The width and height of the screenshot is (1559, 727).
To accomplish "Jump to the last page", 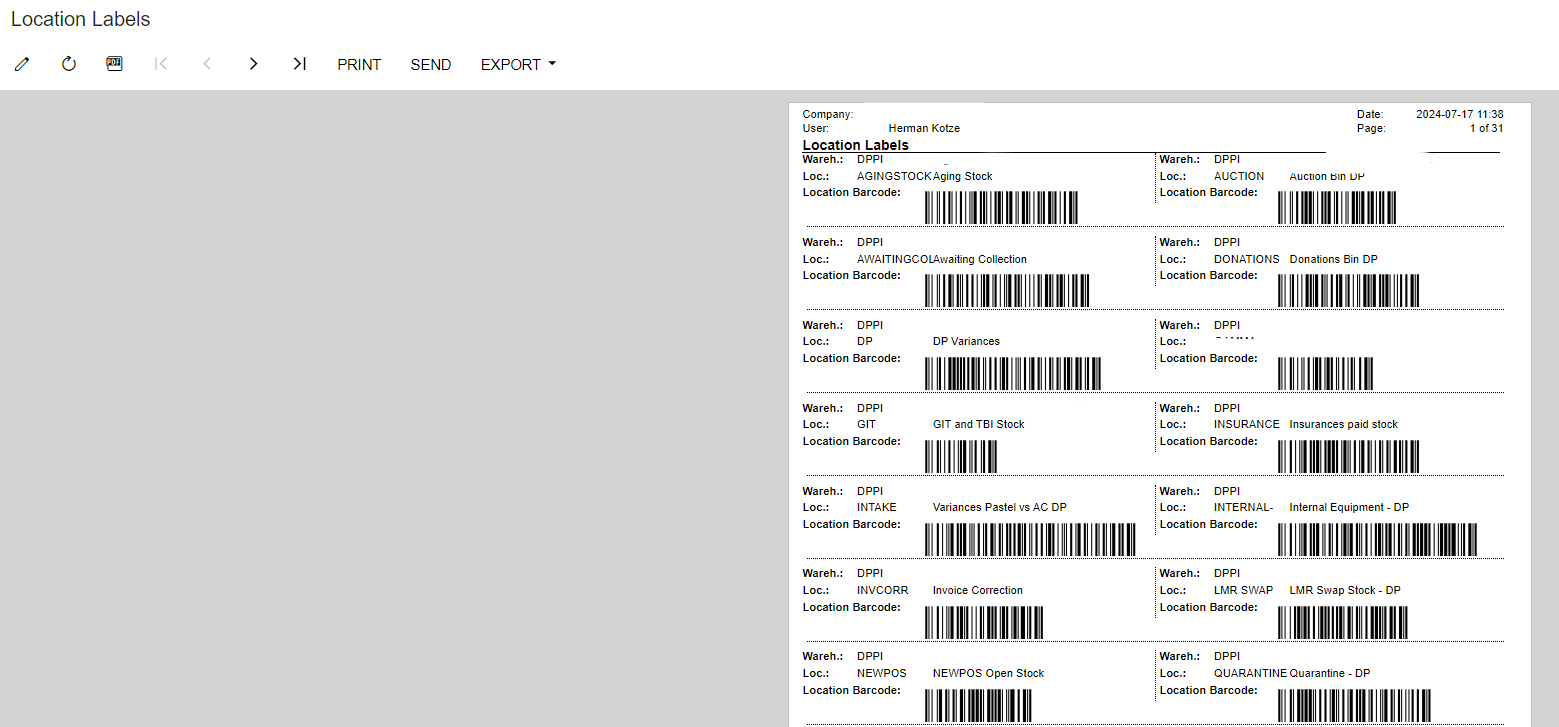I will pos(299,64).
